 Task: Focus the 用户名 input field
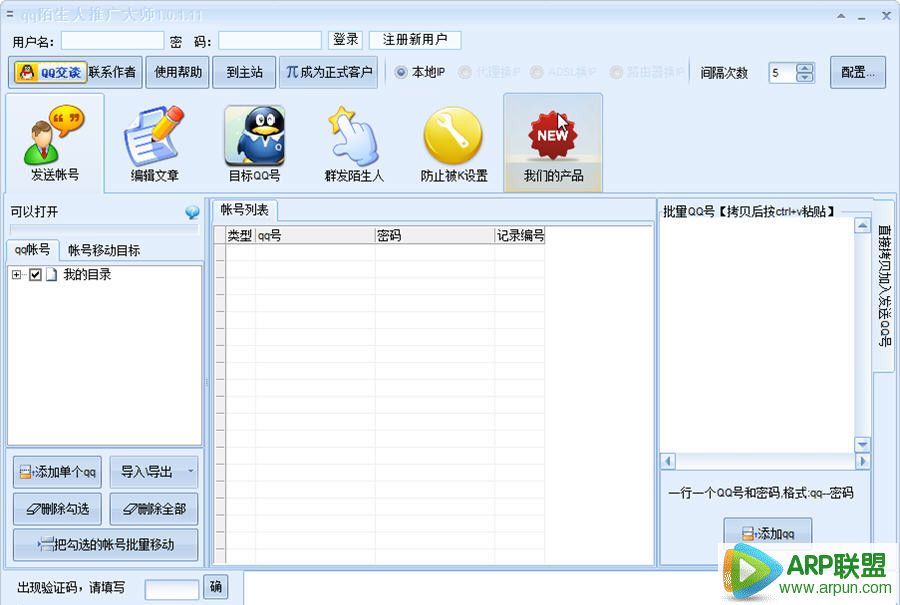click(112, 40)
